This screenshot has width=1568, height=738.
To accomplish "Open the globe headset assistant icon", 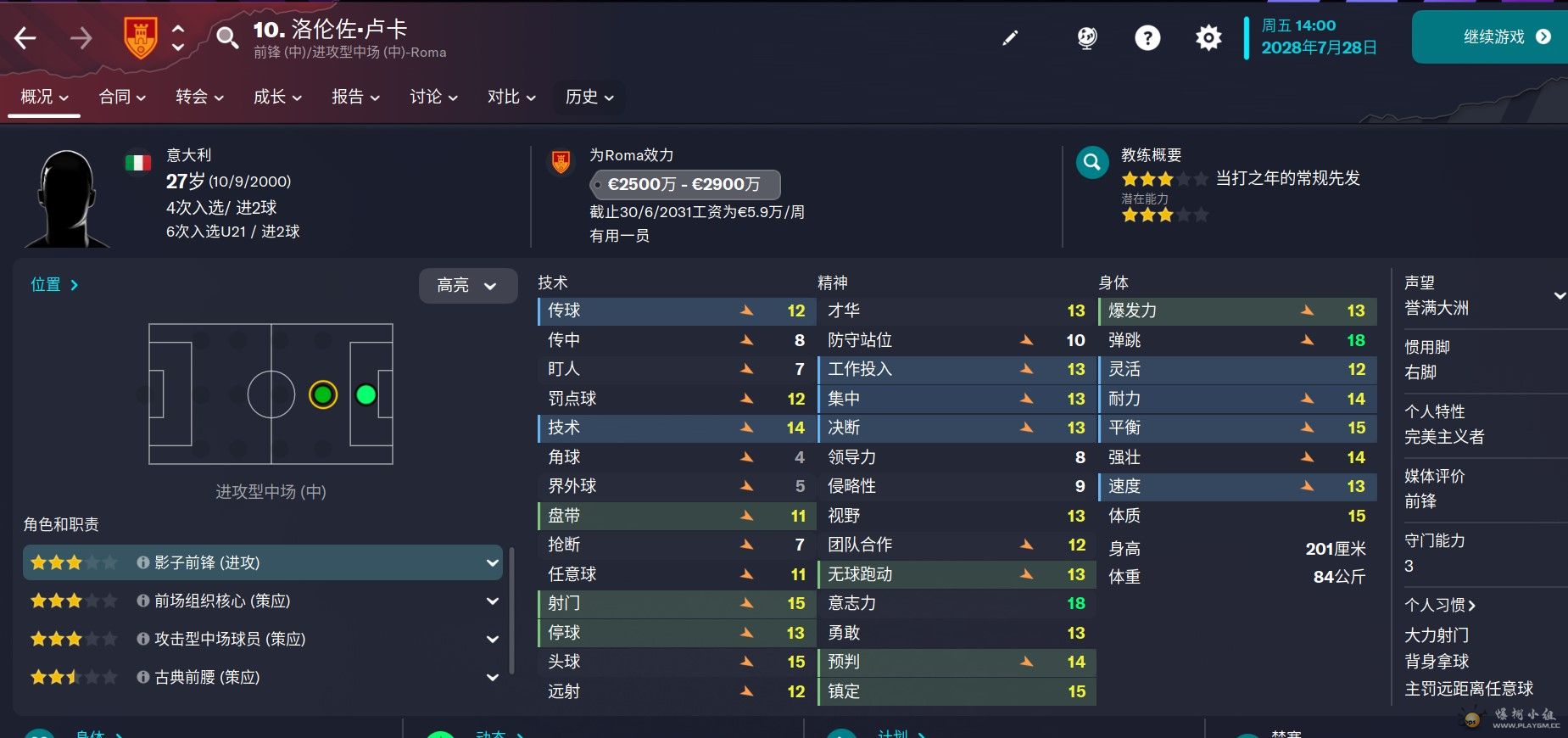I will click(1086, 38).
